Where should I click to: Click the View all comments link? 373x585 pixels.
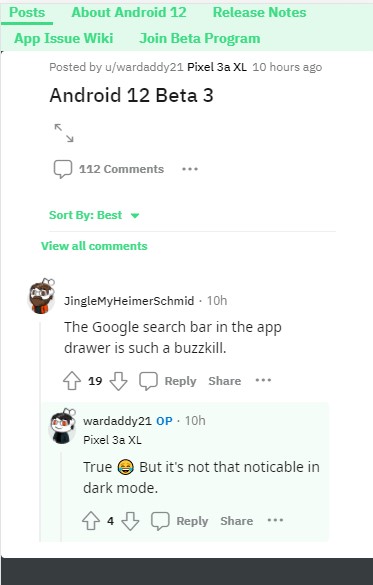[94, 246]
